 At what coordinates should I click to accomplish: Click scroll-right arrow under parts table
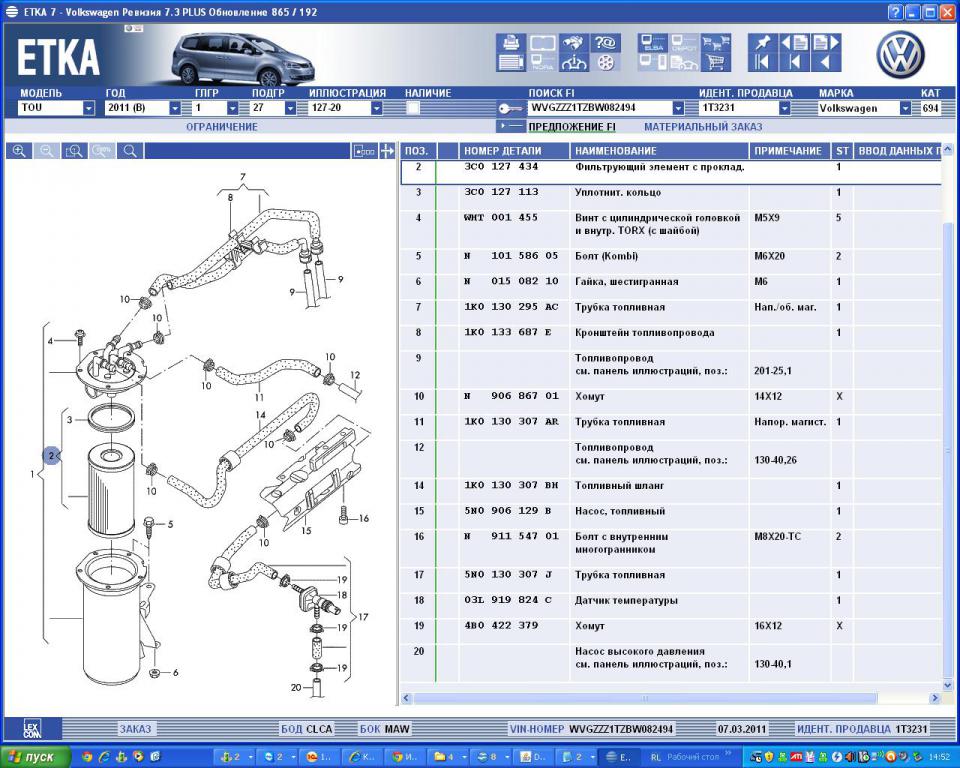point(934,698)
